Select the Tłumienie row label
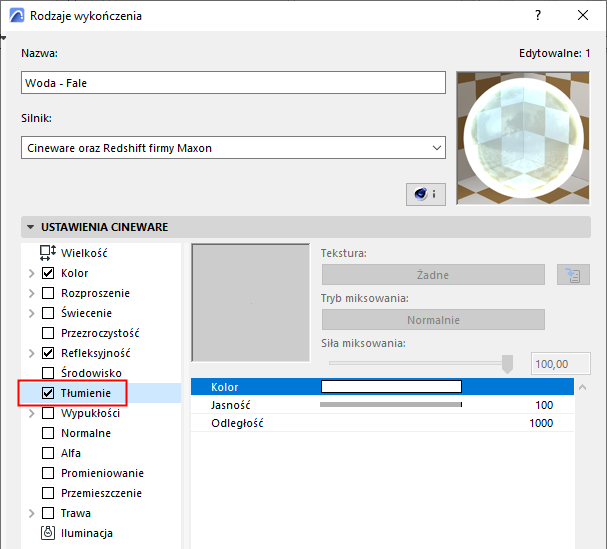This screenshot has height=549, width=607. 86,393
